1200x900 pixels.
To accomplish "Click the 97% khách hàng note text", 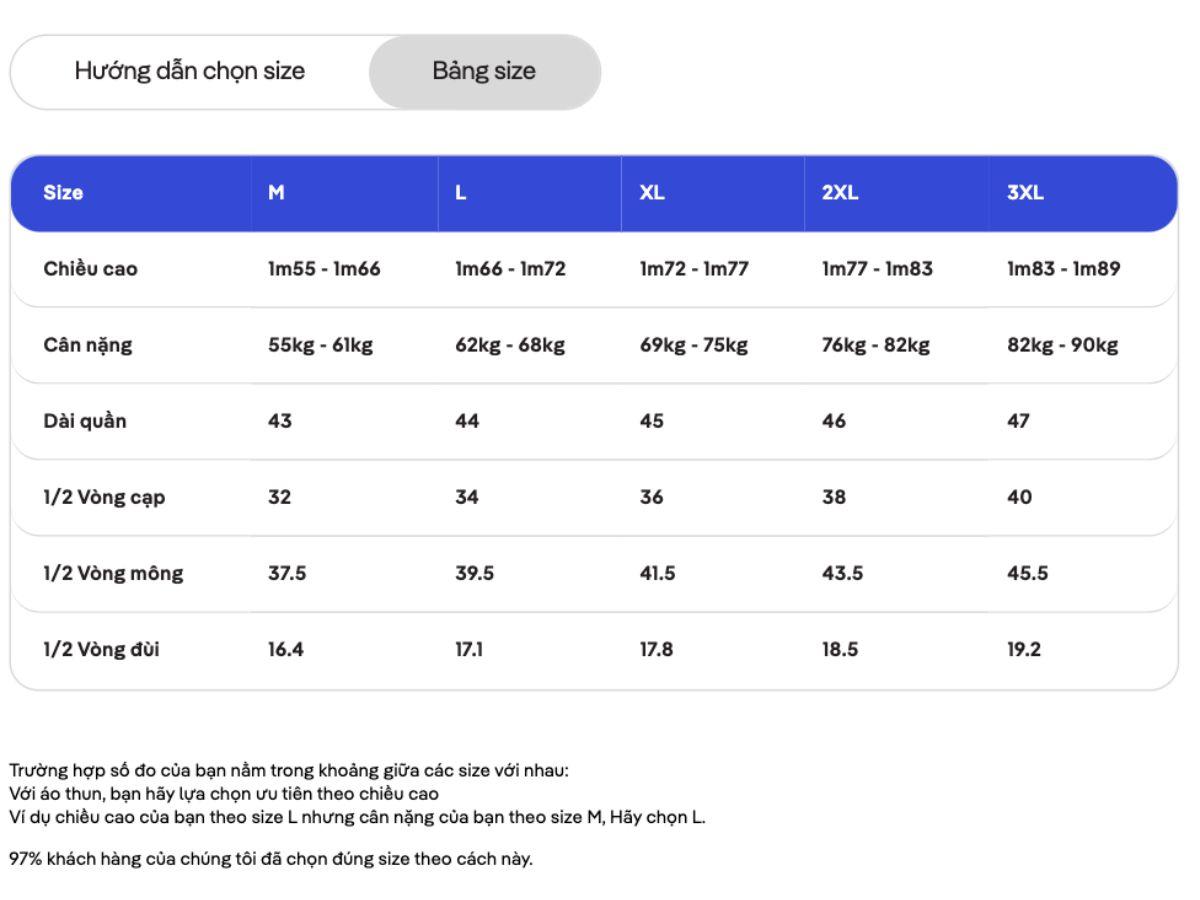I will pyautogui.click(x=271, y=859).
